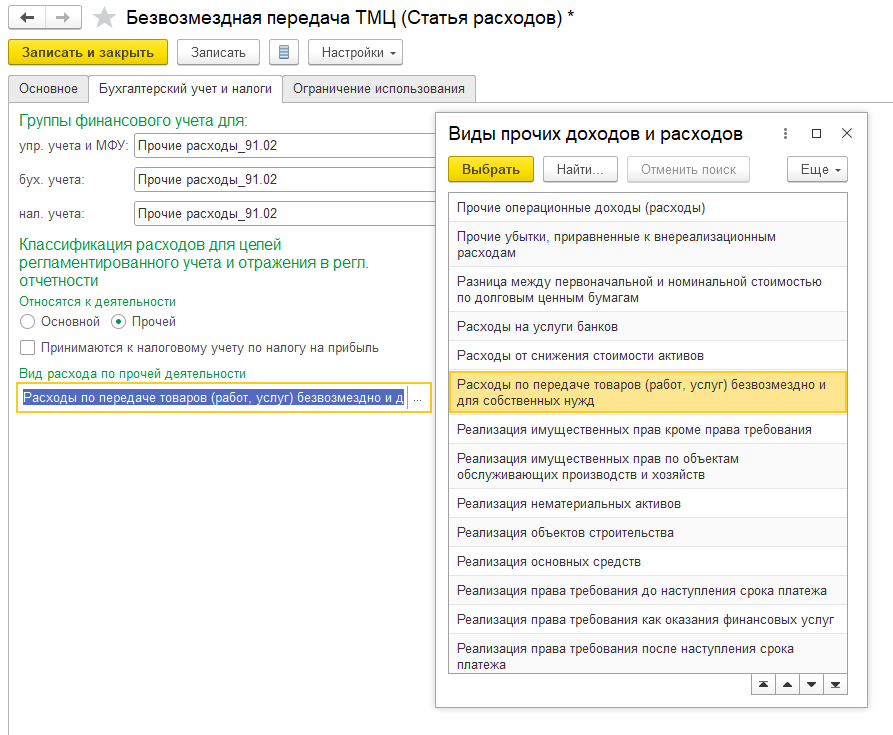Image resolution: width=893 pixels, height=735 pixels.
Task: Move down one item in list
Action: coord(811,684)
